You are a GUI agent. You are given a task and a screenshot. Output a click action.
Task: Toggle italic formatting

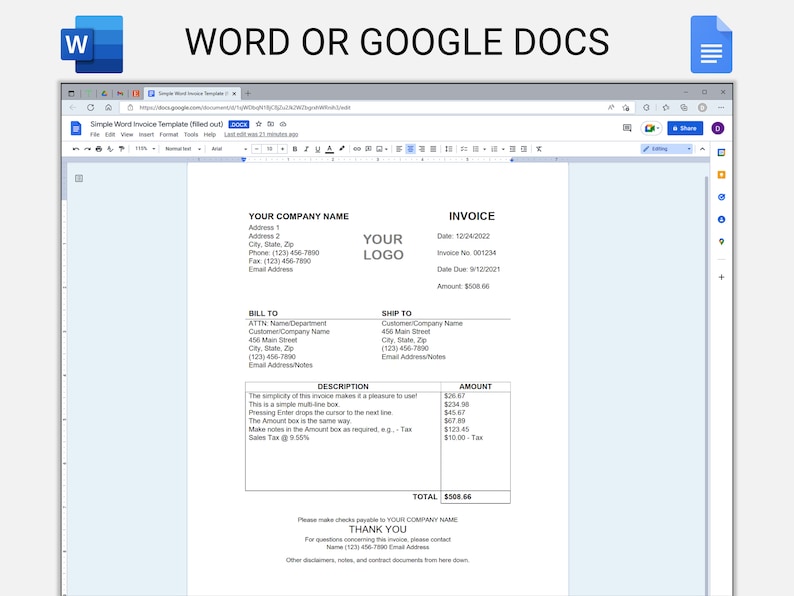point(306,149)
